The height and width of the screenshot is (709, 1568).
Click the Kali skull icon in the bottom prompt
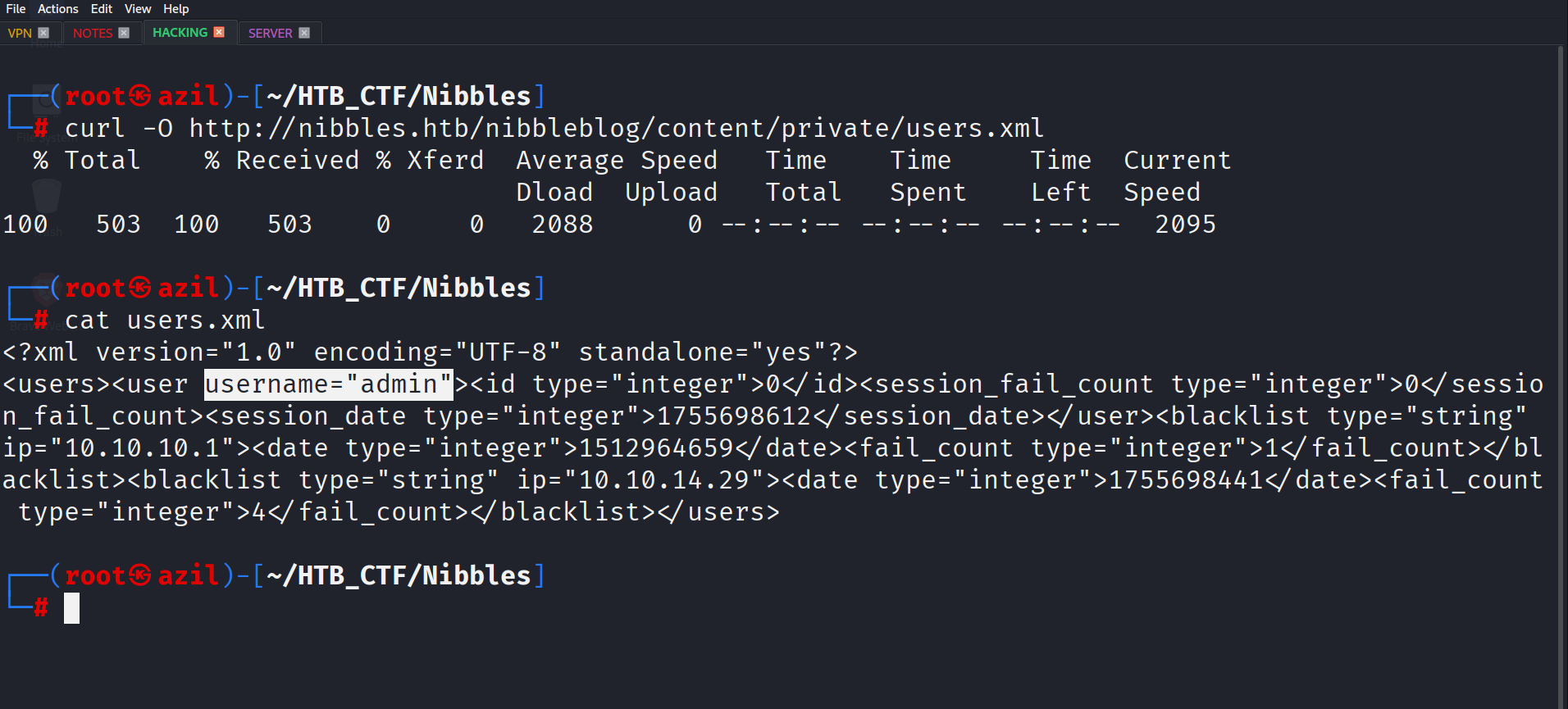click(x=140, y=575)
